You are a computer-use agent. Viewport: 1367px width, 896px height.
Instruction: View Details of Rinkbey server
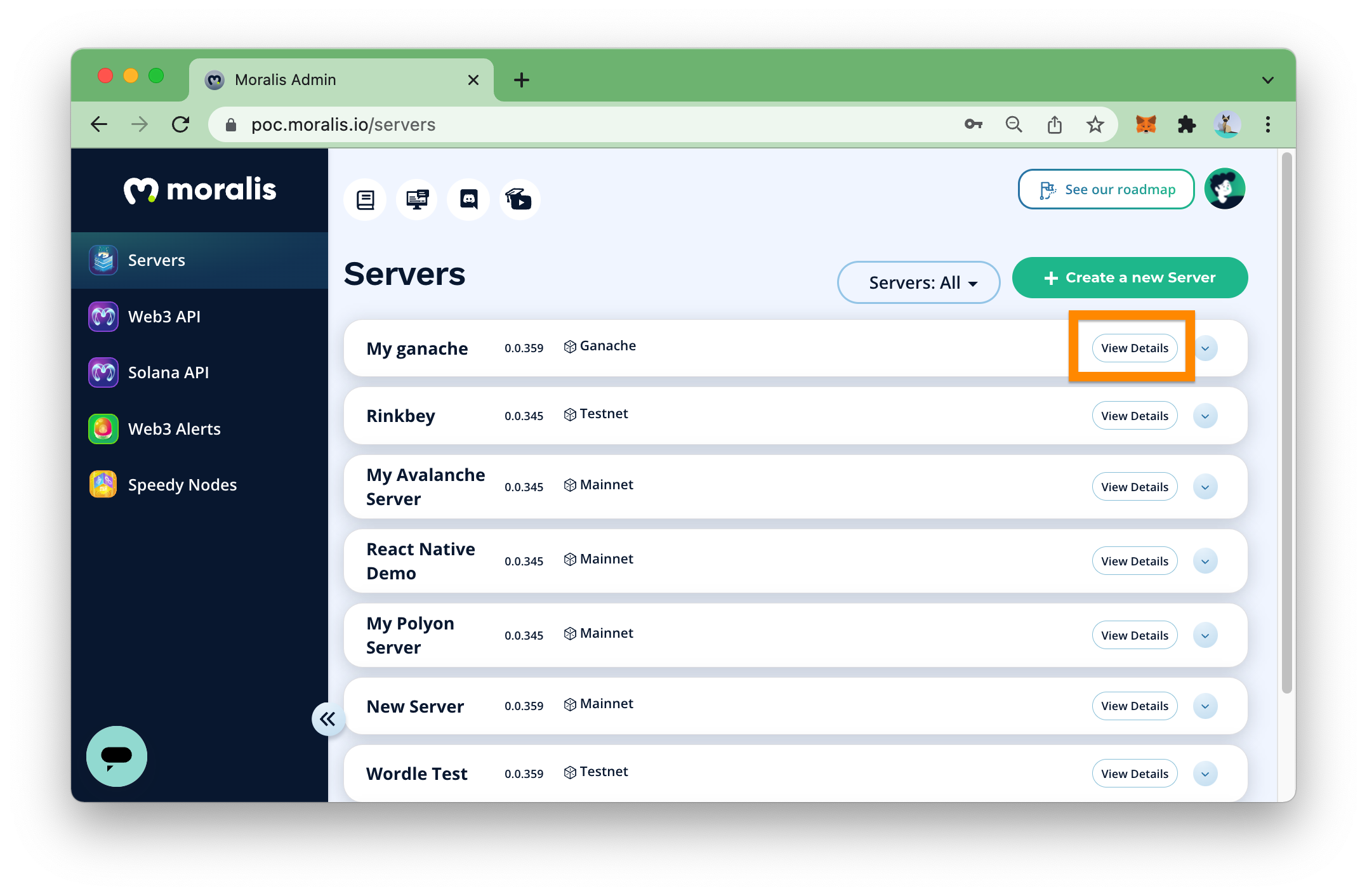click(1135, 416)
